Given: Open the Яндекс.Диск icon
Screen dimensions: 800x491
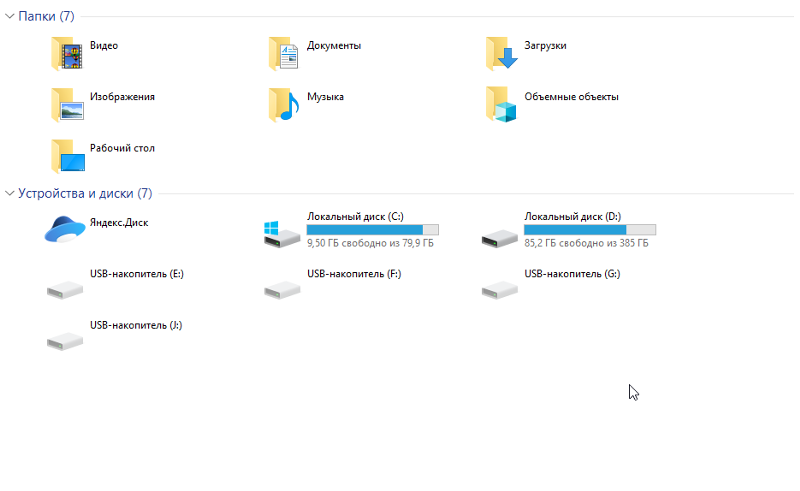Looking at the screenshot, I should click(65, 229).
